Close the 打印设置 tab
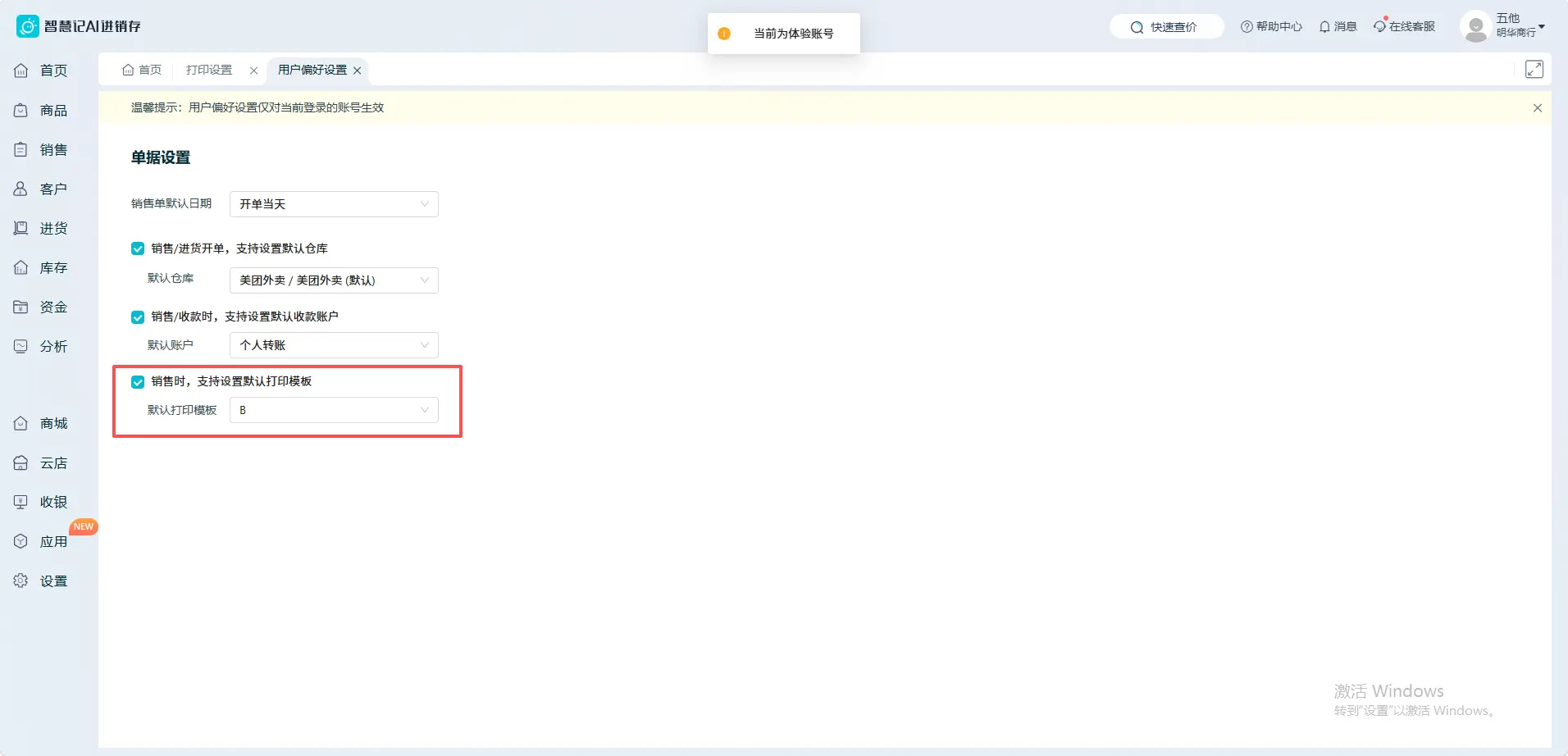This screenshot has width=1568, height=756. [x=253, y=71]
